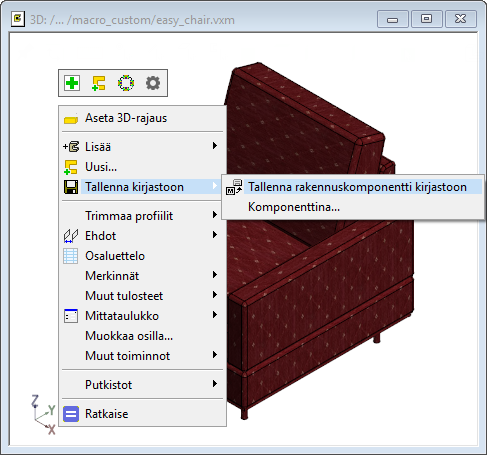Click the colorful dotted circle toolbar icon
Screen dimensions: 487x455
click(126, 83)
